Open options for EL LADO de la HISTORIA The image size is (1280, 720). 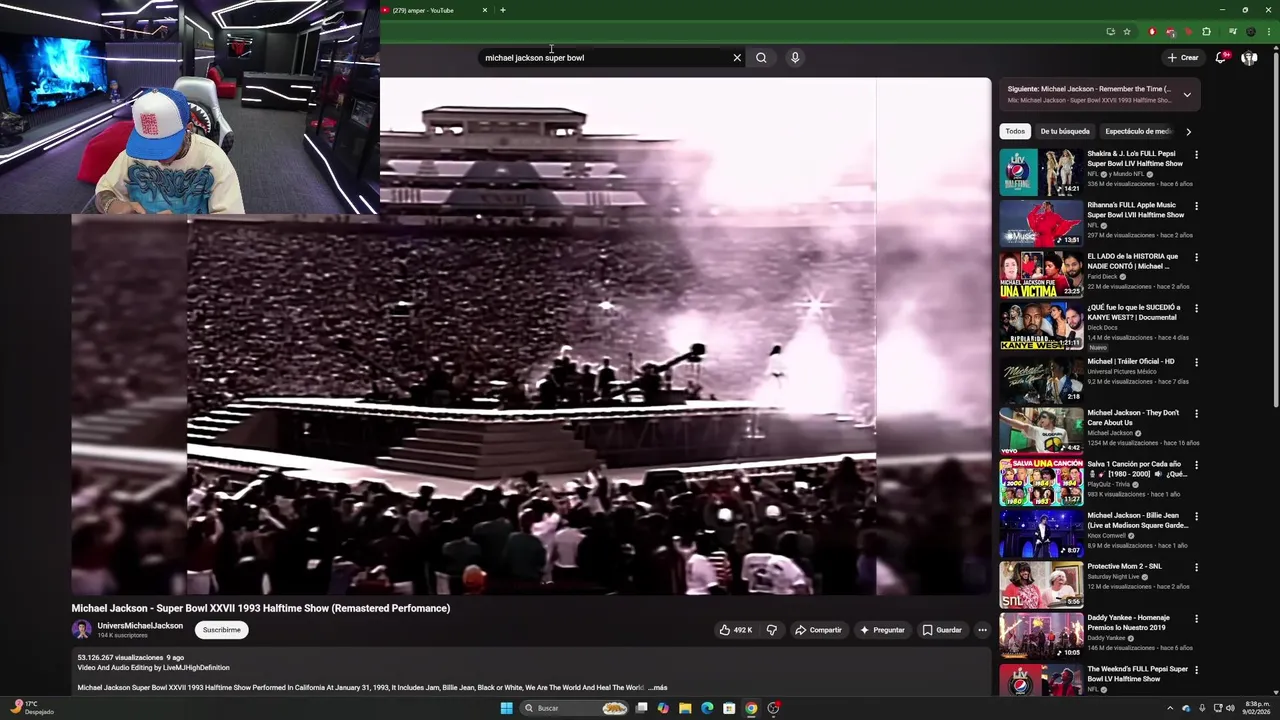(1196, 258)
